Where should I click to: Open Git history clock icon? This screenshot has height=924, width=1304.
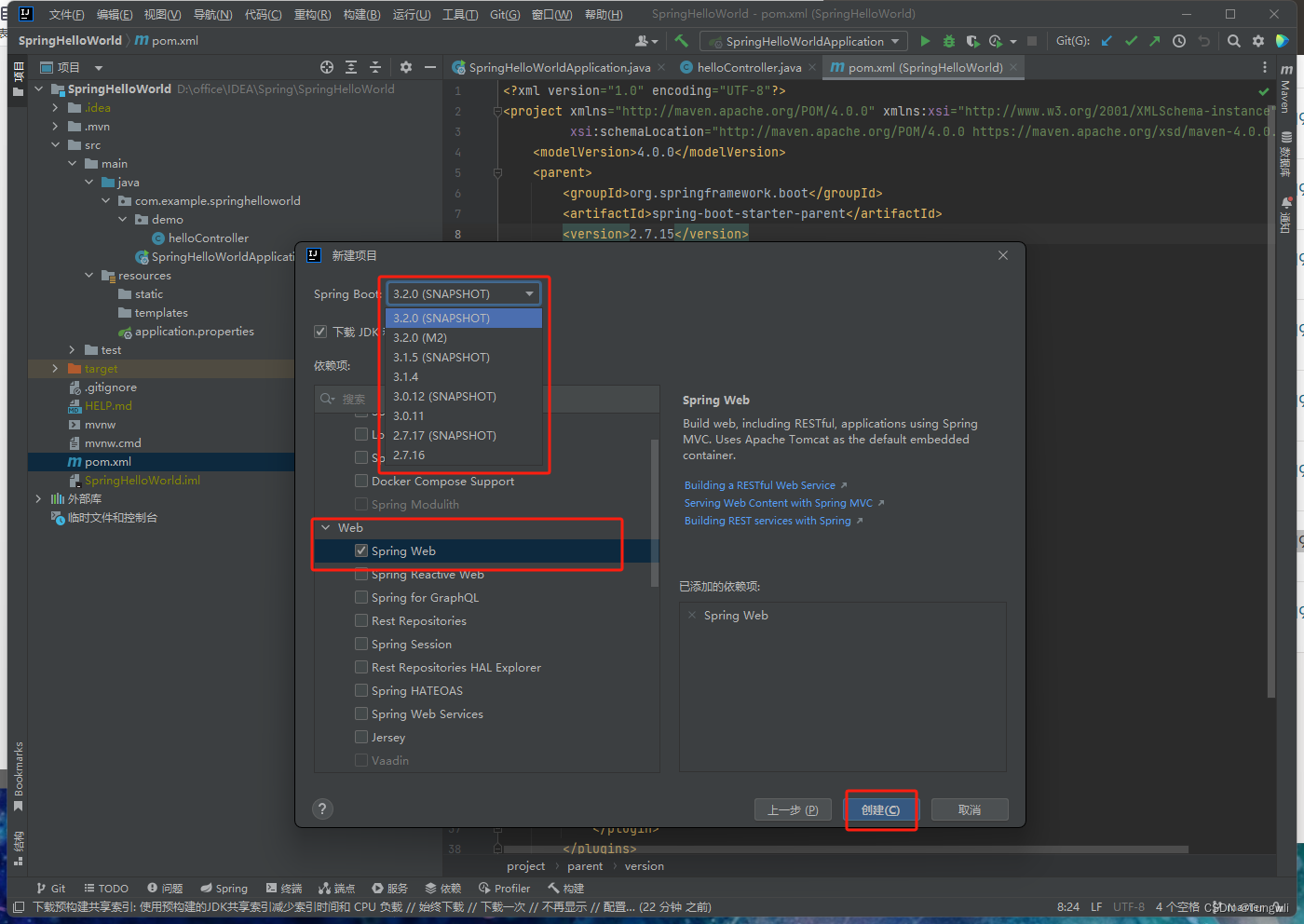(x=1179, y=41)
